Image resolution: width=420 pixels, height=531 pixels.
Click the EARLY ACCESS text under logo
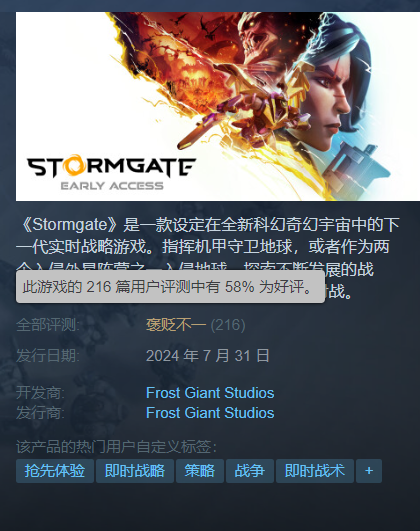coord(112,186)
